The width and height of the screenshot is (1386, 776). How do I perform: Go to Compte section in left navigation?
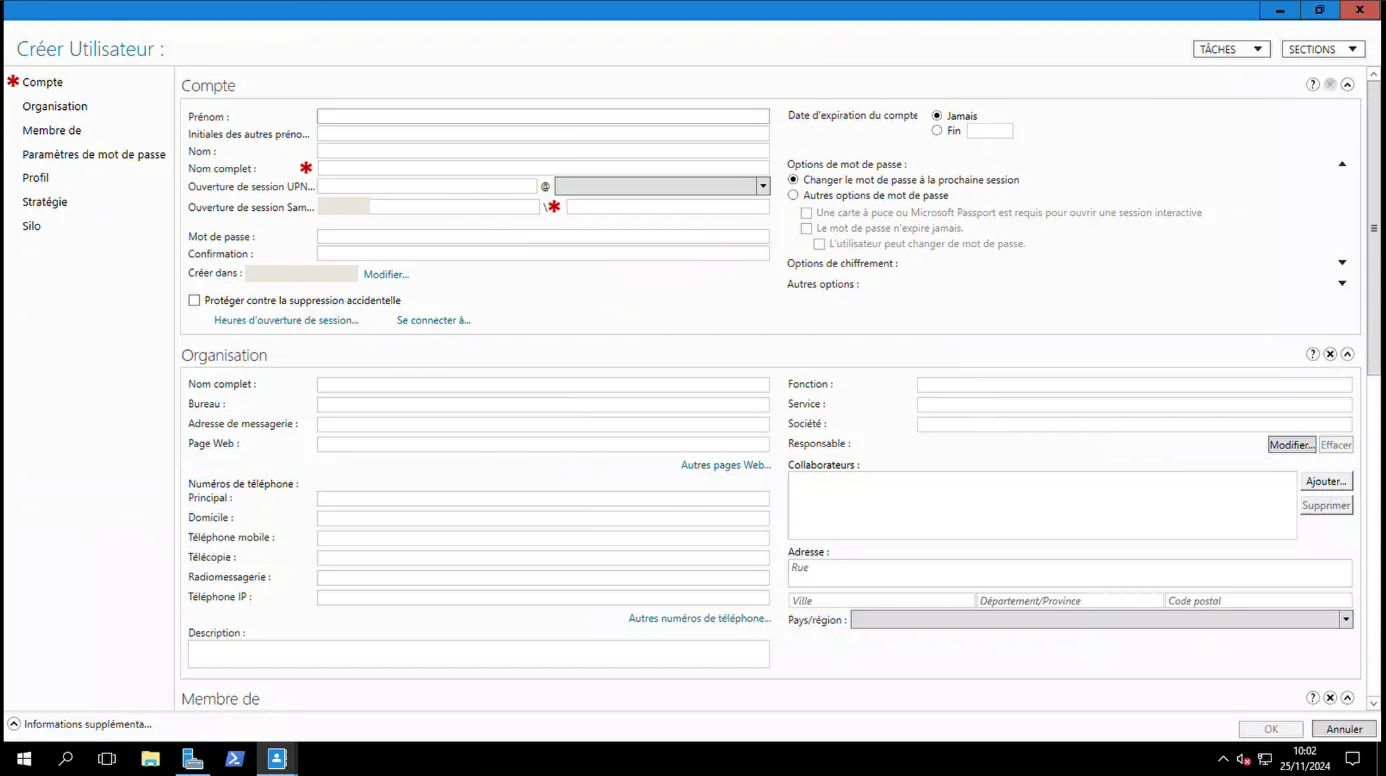click(43, 82)
